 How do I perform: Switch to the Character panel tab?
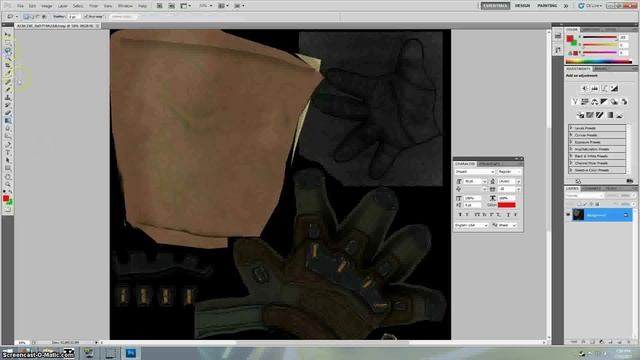(465, 164)
